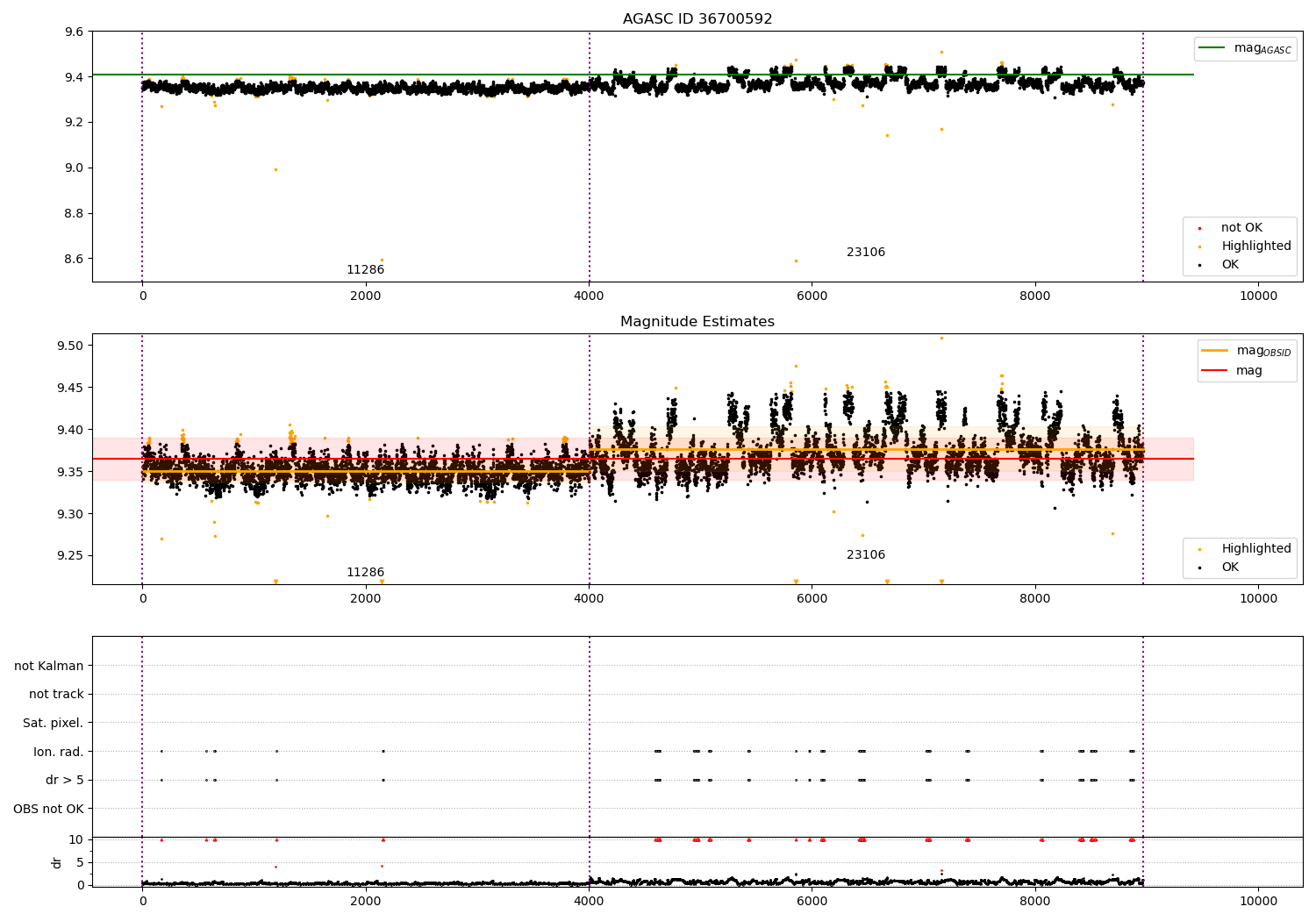Click '2000' x-axis tick under the bottom plot

[365, 900]
